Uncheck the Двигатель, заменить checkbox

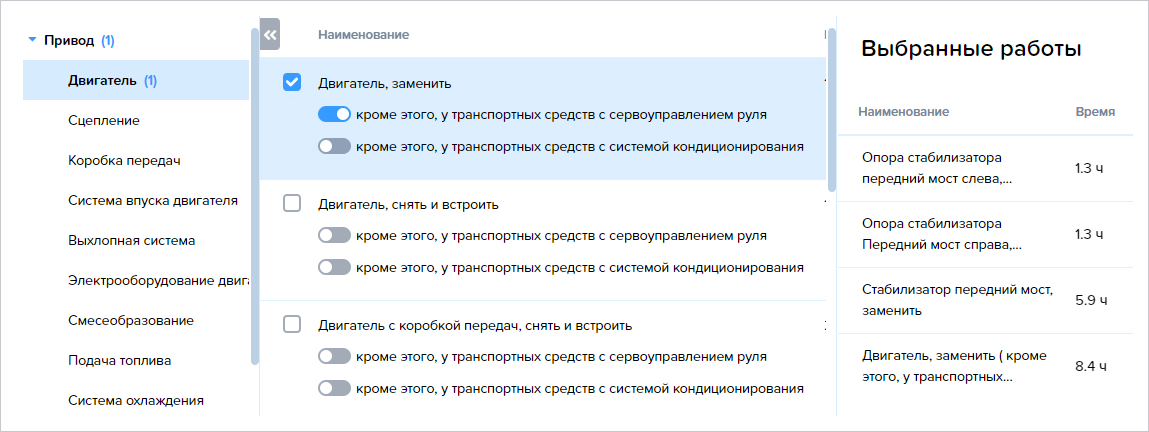[x=292, y=83]
